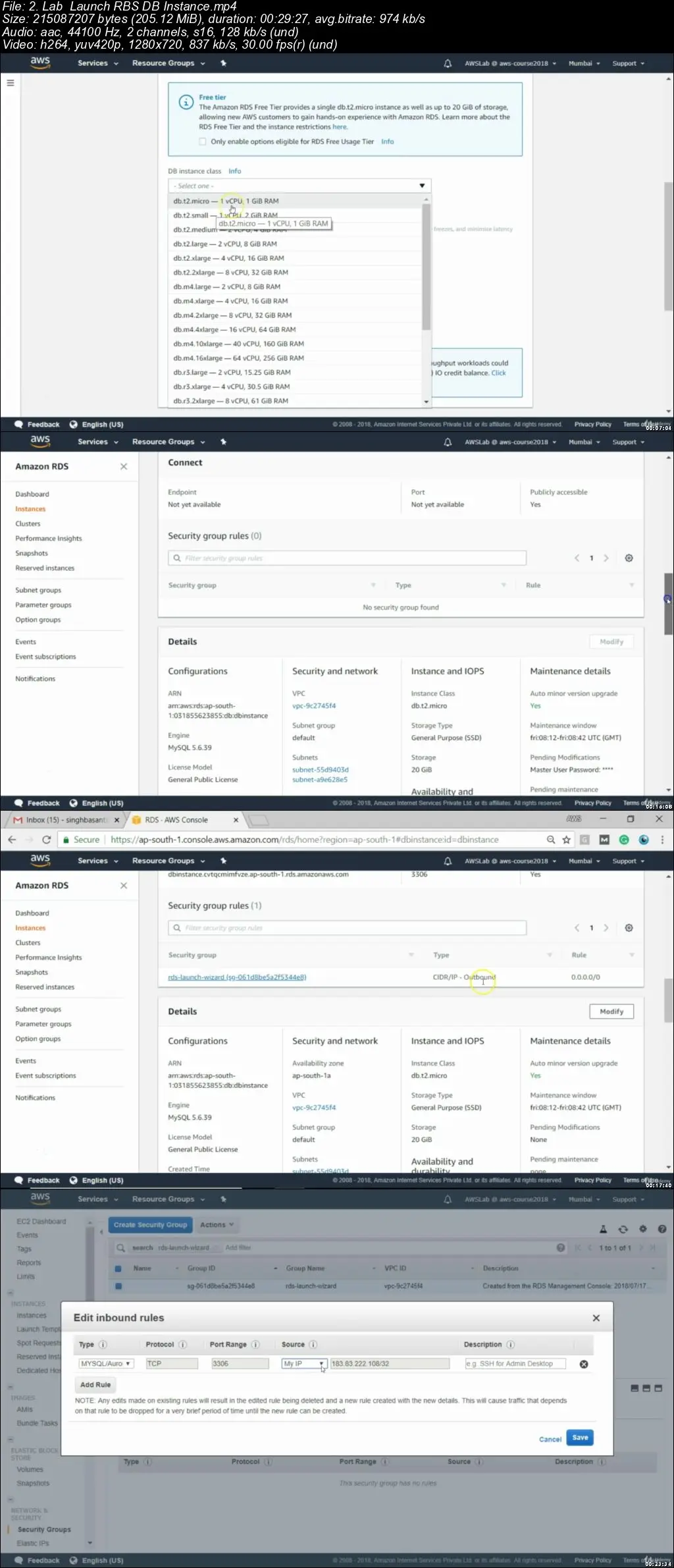Open Actions dropdown next to Create Security Group
Viewport: 674px width, 1568px height.
(217, 1225)
